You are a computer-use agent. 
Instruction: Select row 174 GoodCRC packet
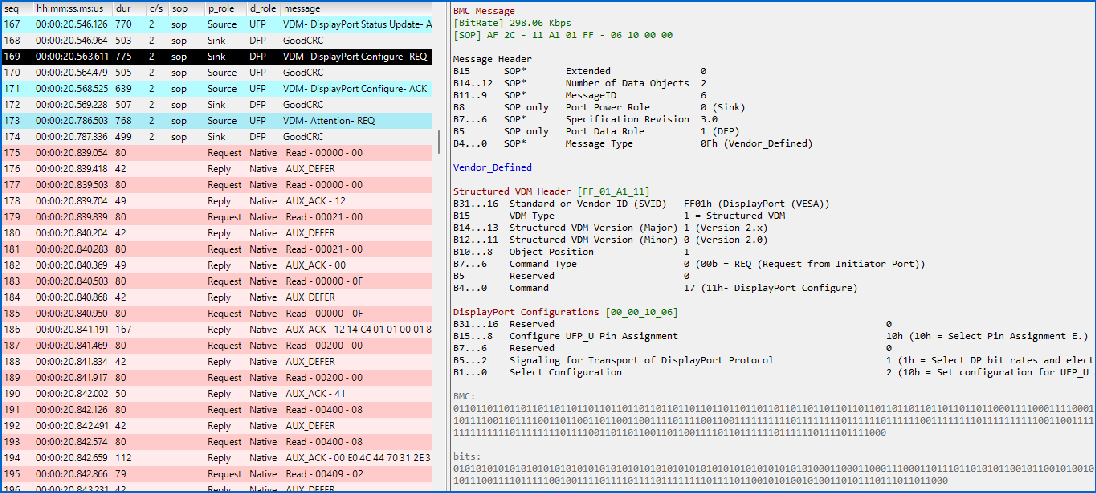pyautogui.click(x=300, y=136)
